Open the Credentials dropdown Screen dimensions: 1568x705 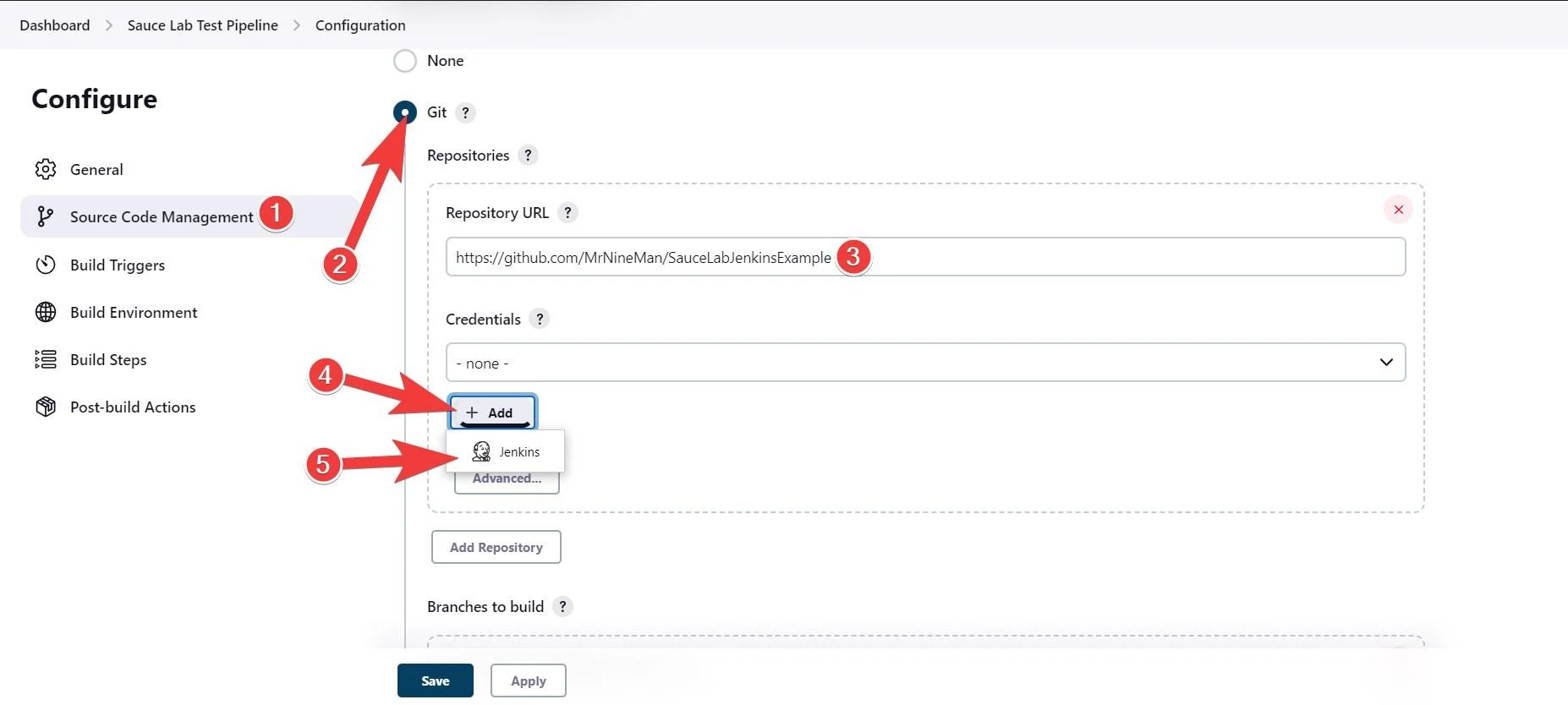(x=925, y=362)
